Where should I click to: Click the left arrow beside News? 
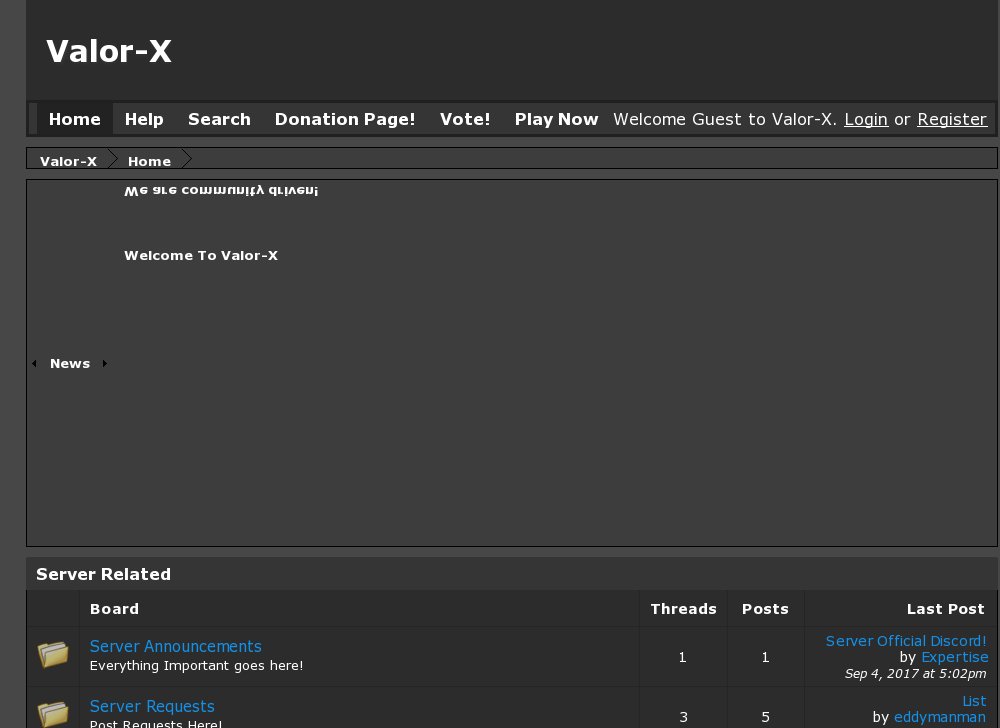[34, 364]
